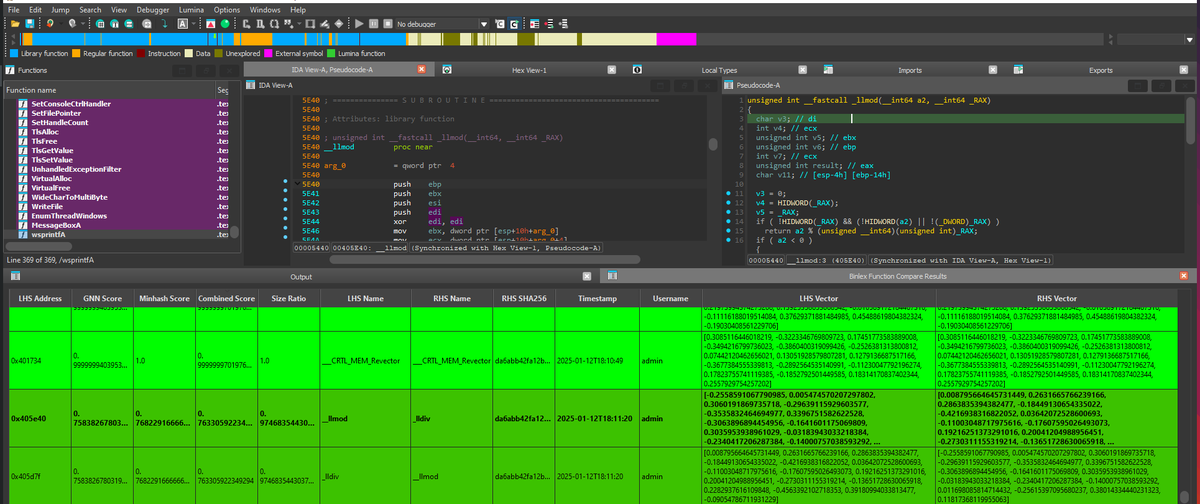Viewport: 1200px width, 504px height.
Task: Click the Library function legend swatch
Action: coord(12,53)
